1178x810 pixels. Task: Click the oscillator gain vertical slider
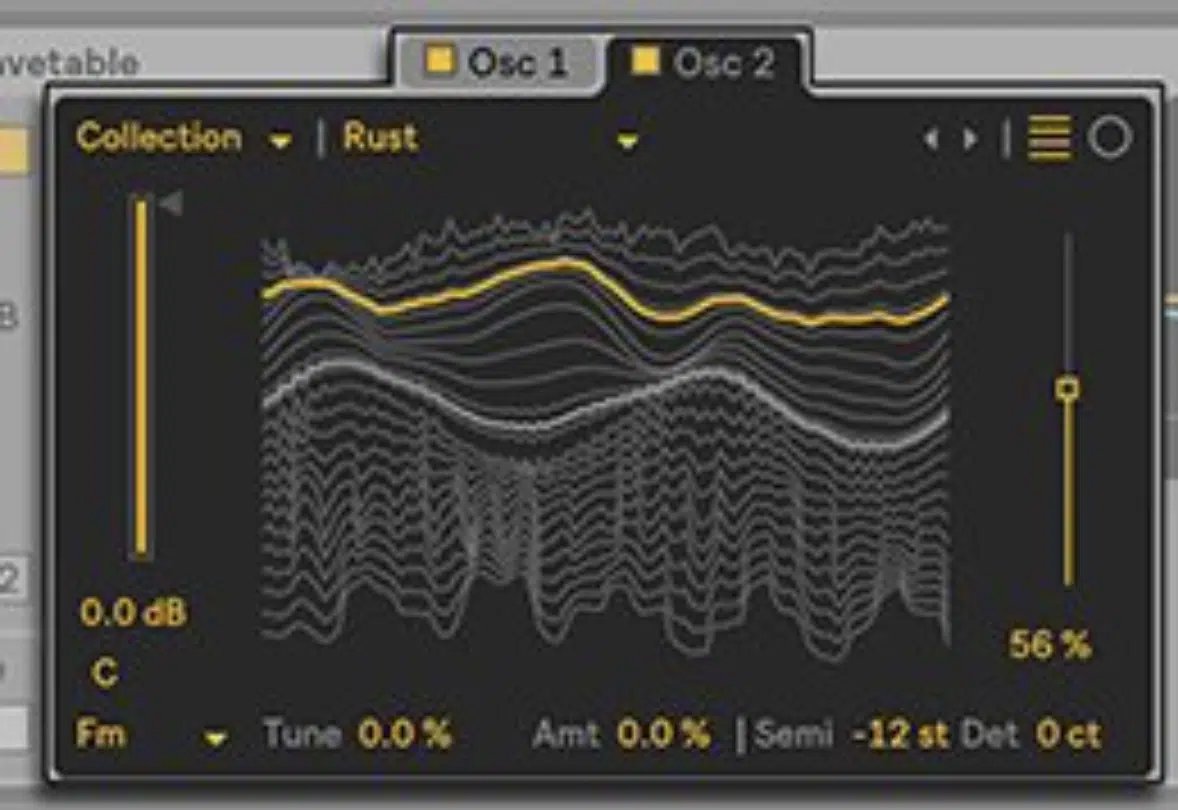click(x=141, y=378)
